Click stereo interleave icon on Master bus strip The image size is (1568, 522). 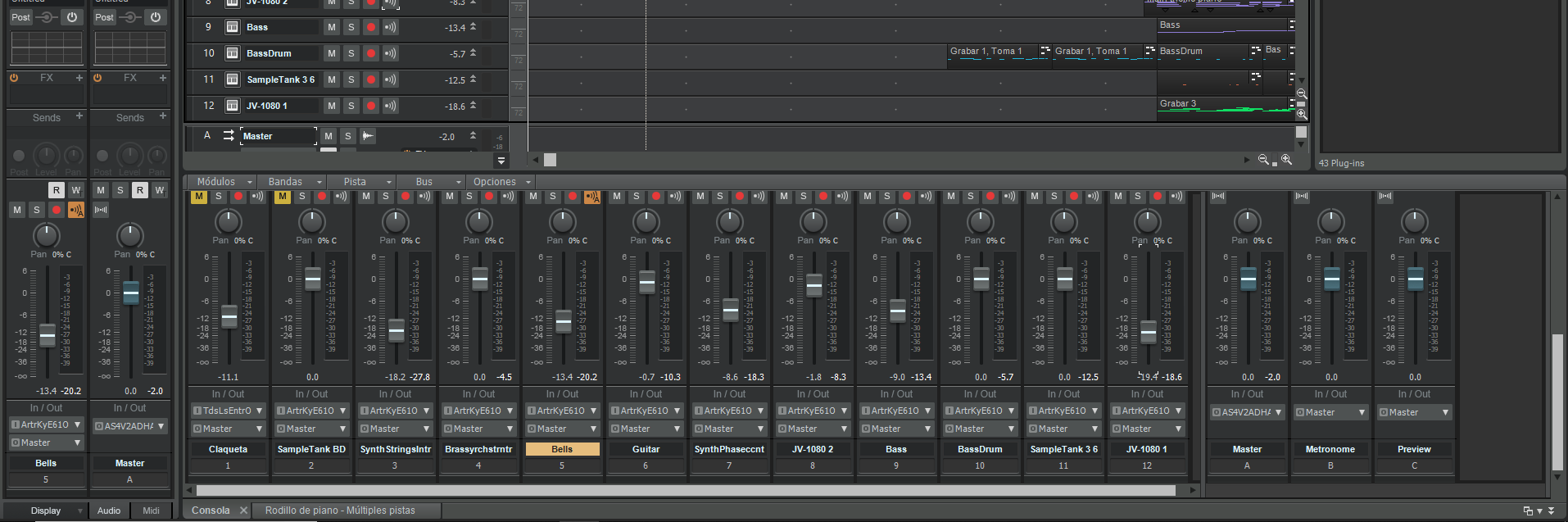(1218, 197)
